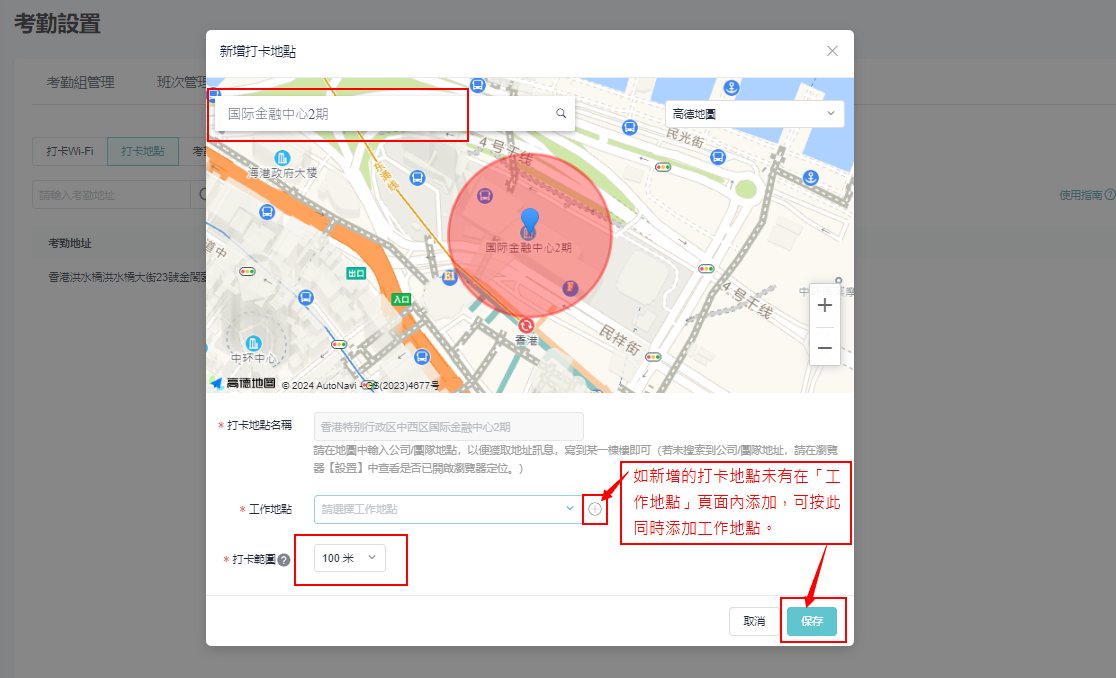Open the 100 米 punch range dropdown

click(x=349, y=558)
